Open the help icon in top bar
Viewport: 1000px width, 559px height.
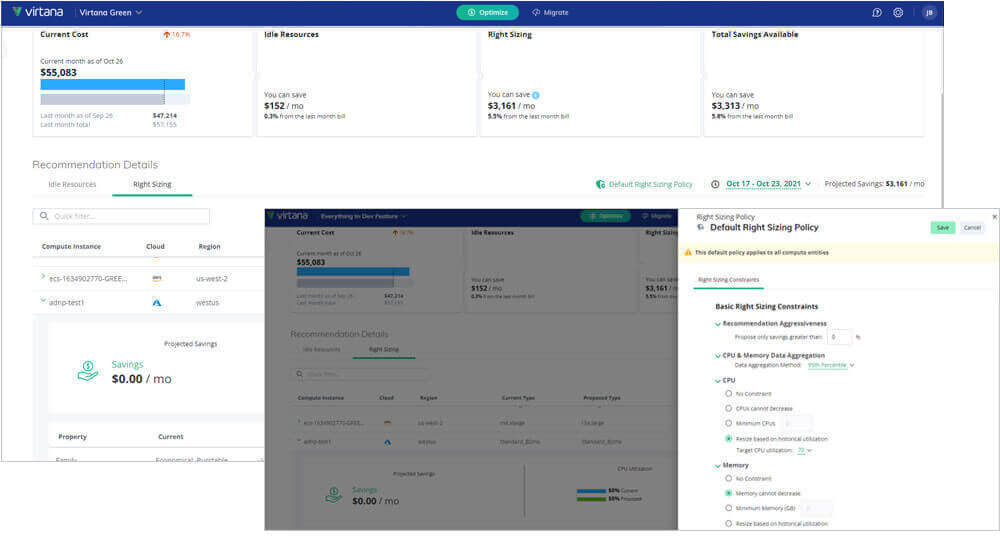point(877,12)
